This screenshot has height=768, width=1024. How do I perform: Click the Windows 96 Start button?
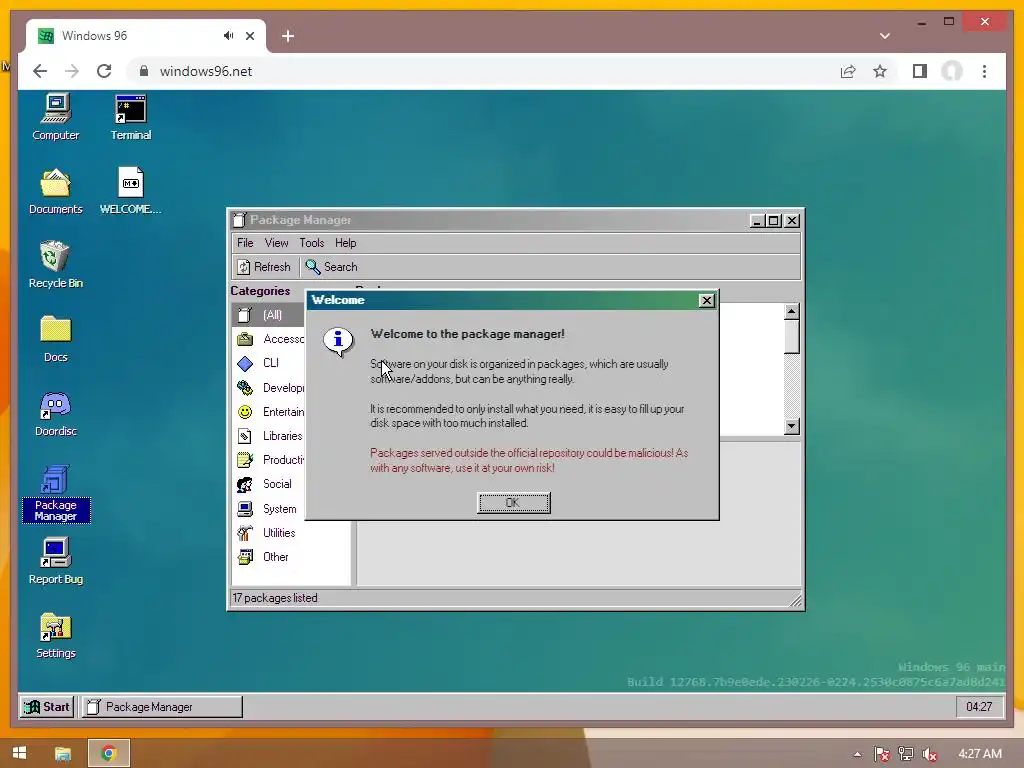(x=47, y=707)
